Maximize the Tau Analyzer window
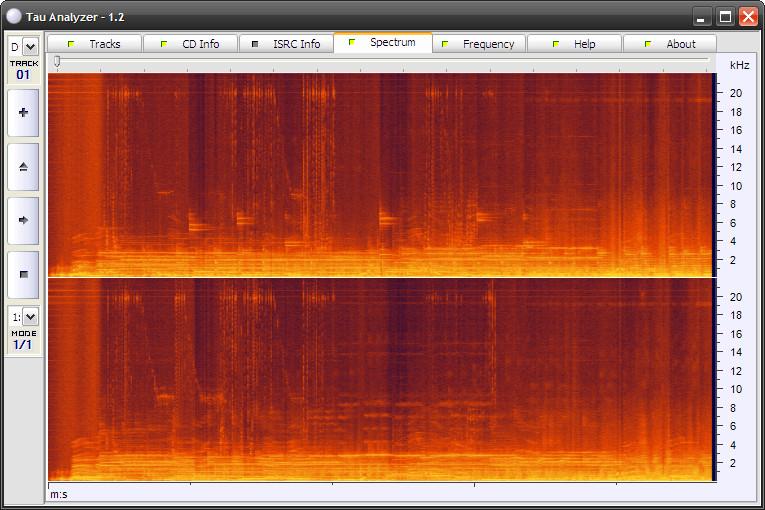Screen dimensions: 765x510 point(725,16)
